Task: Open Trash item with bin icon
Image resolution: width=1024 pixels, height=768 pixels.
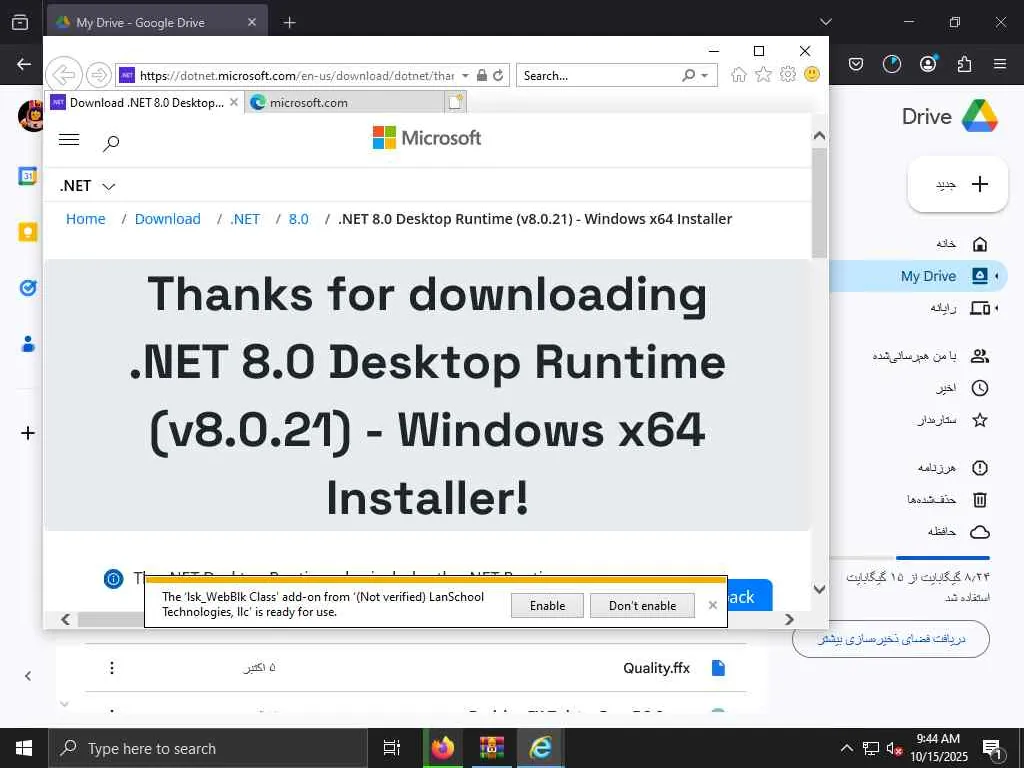Action: 947,500
